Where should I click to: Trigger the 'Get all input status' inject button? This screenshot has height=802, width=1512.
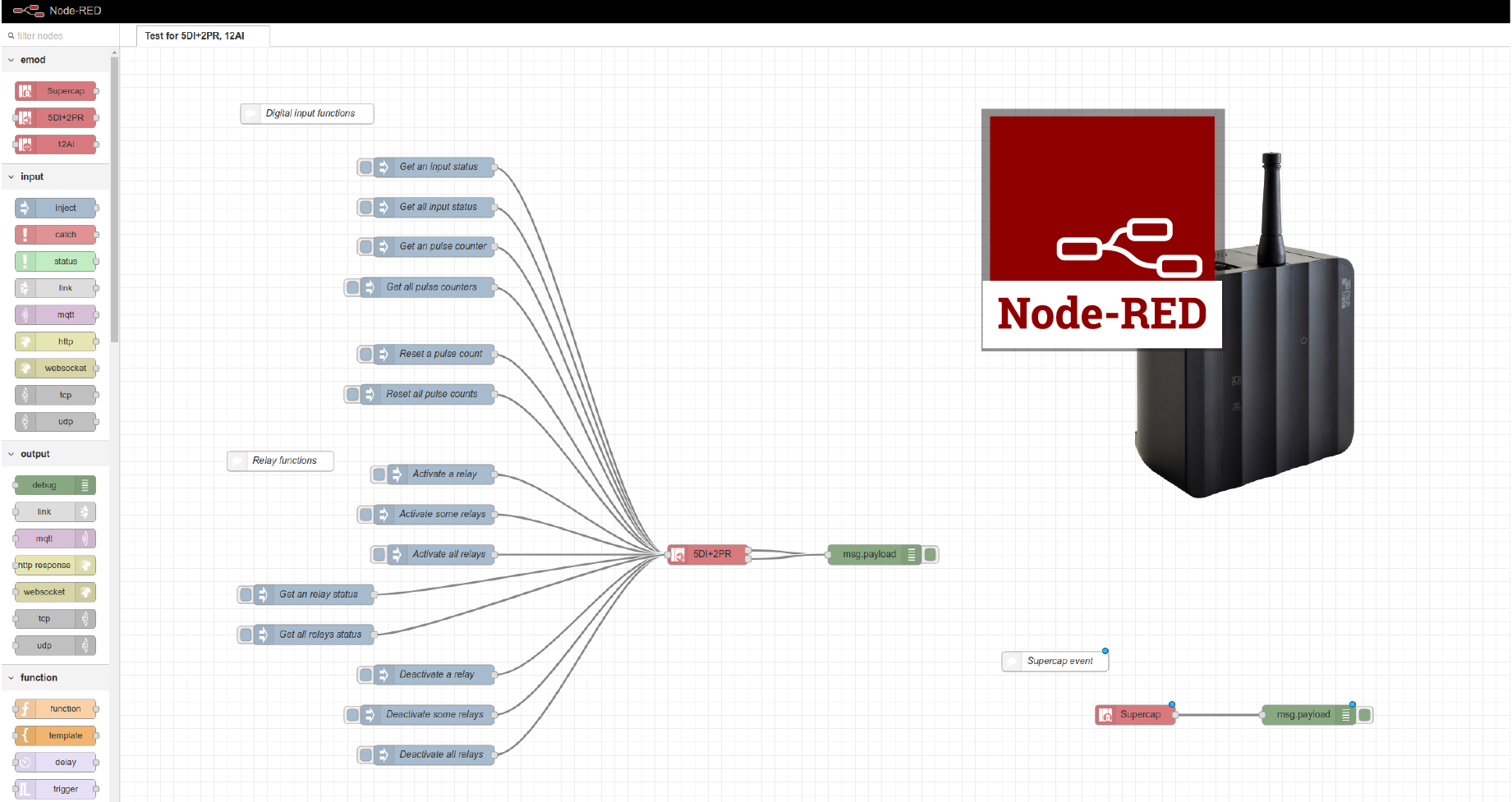[366, 208]
